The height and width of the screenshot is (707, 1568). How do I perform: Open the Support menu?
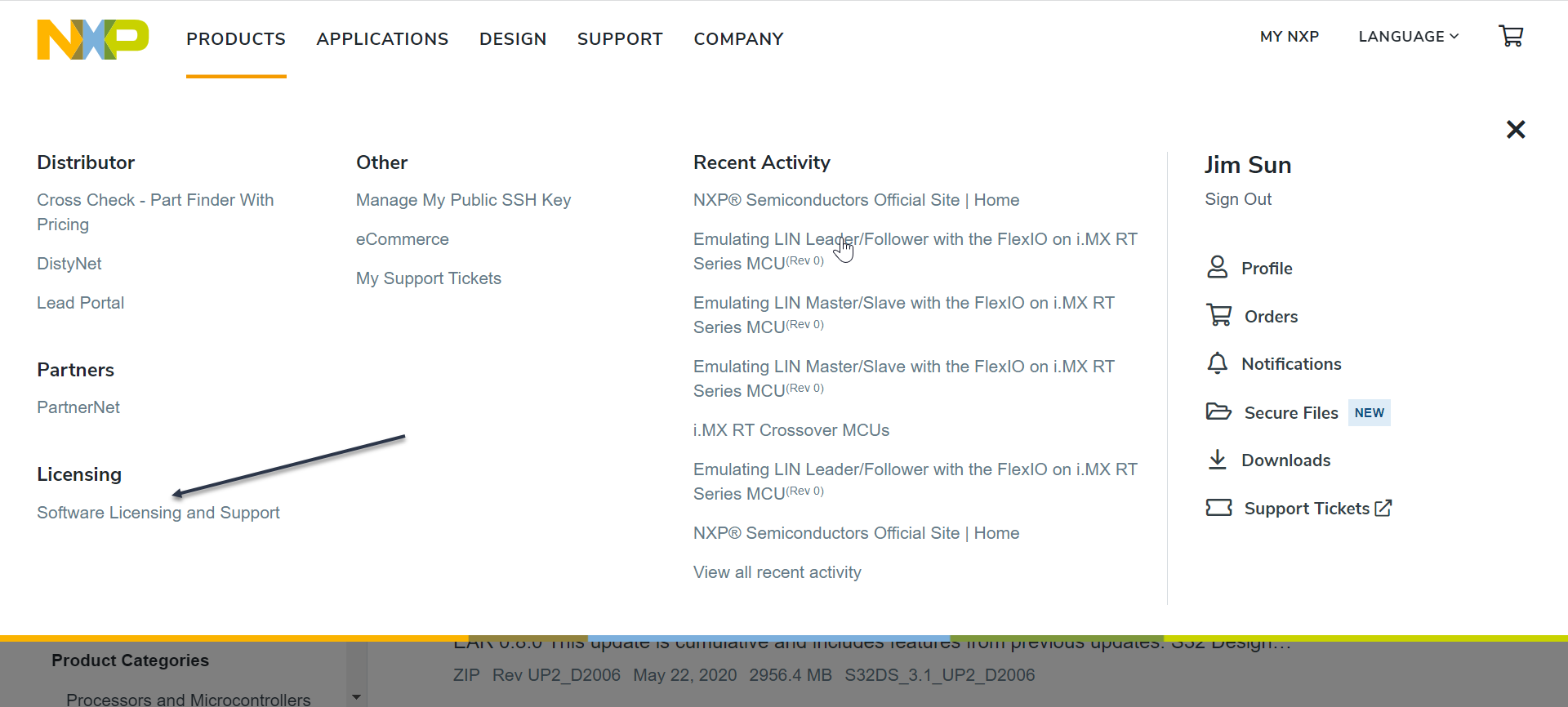click(x=620, y=39)
